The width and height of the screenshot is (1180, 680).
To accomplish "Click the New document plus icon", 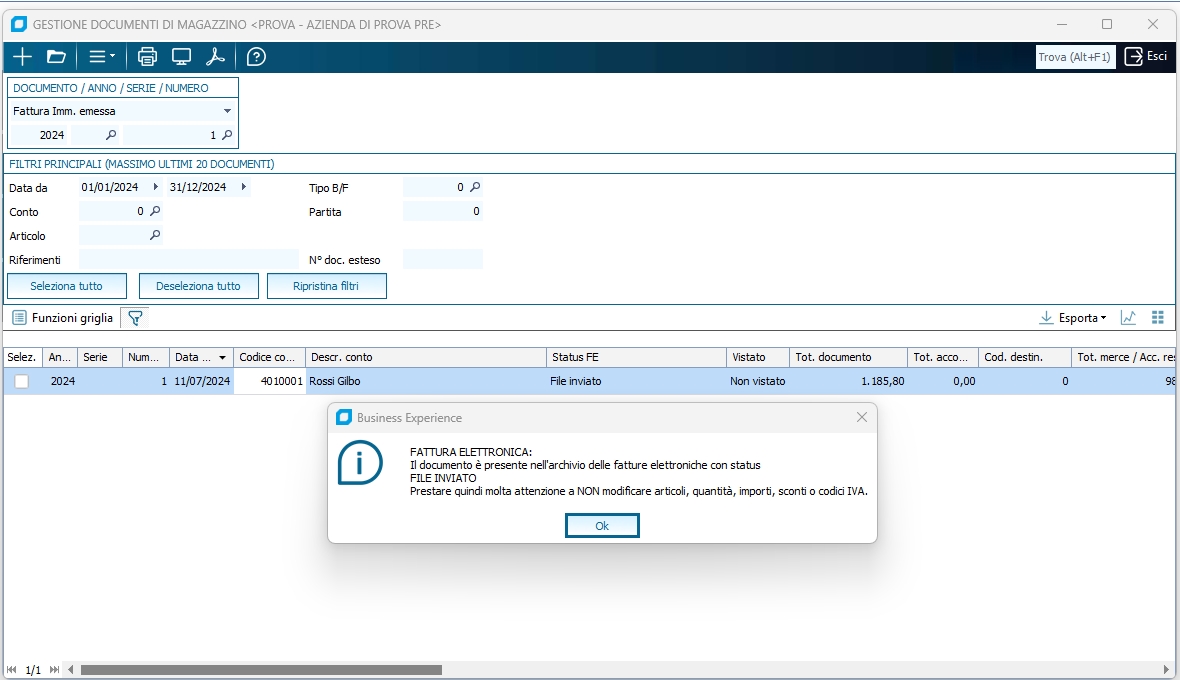I will pyautogui.click(x=23, y=57).
